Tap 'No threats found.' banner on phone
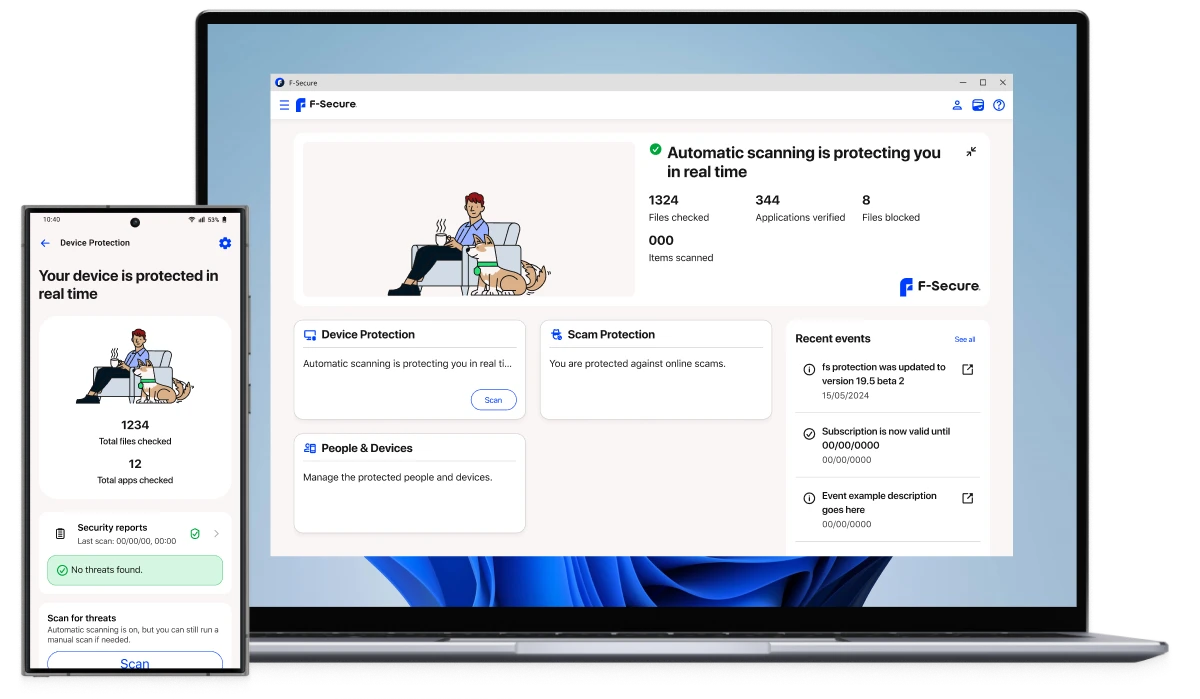1200x699 pixels. pyautogui.click(x=135, y=570)
